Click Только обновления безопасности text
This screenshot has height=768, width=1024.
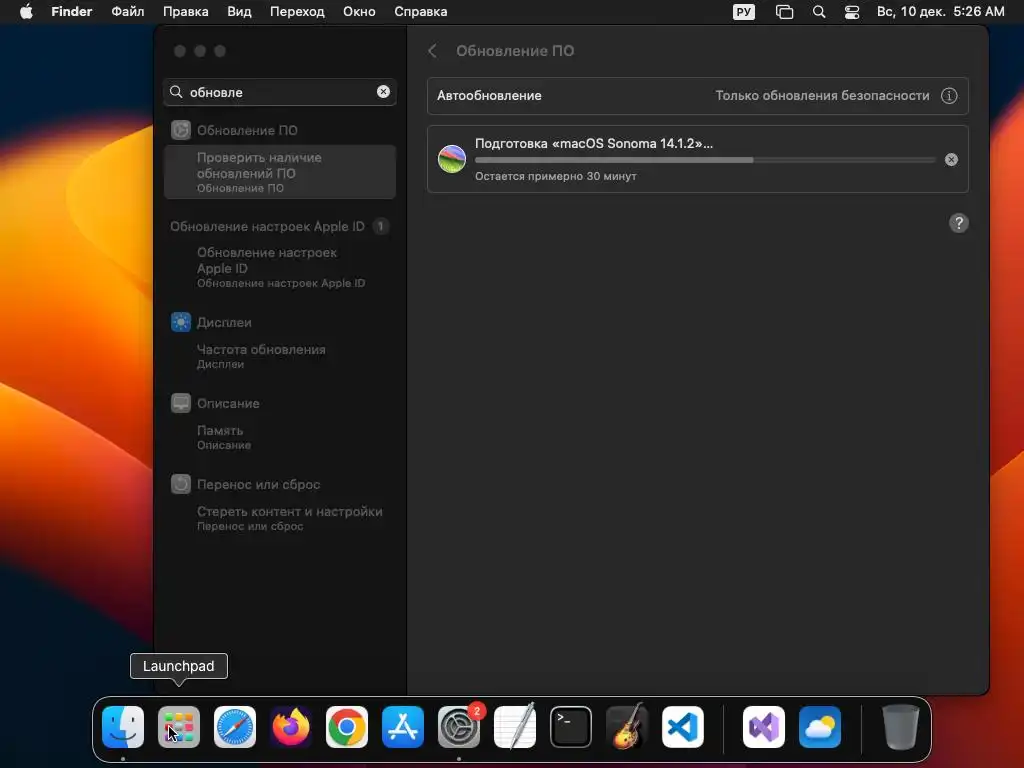[822, 95]
